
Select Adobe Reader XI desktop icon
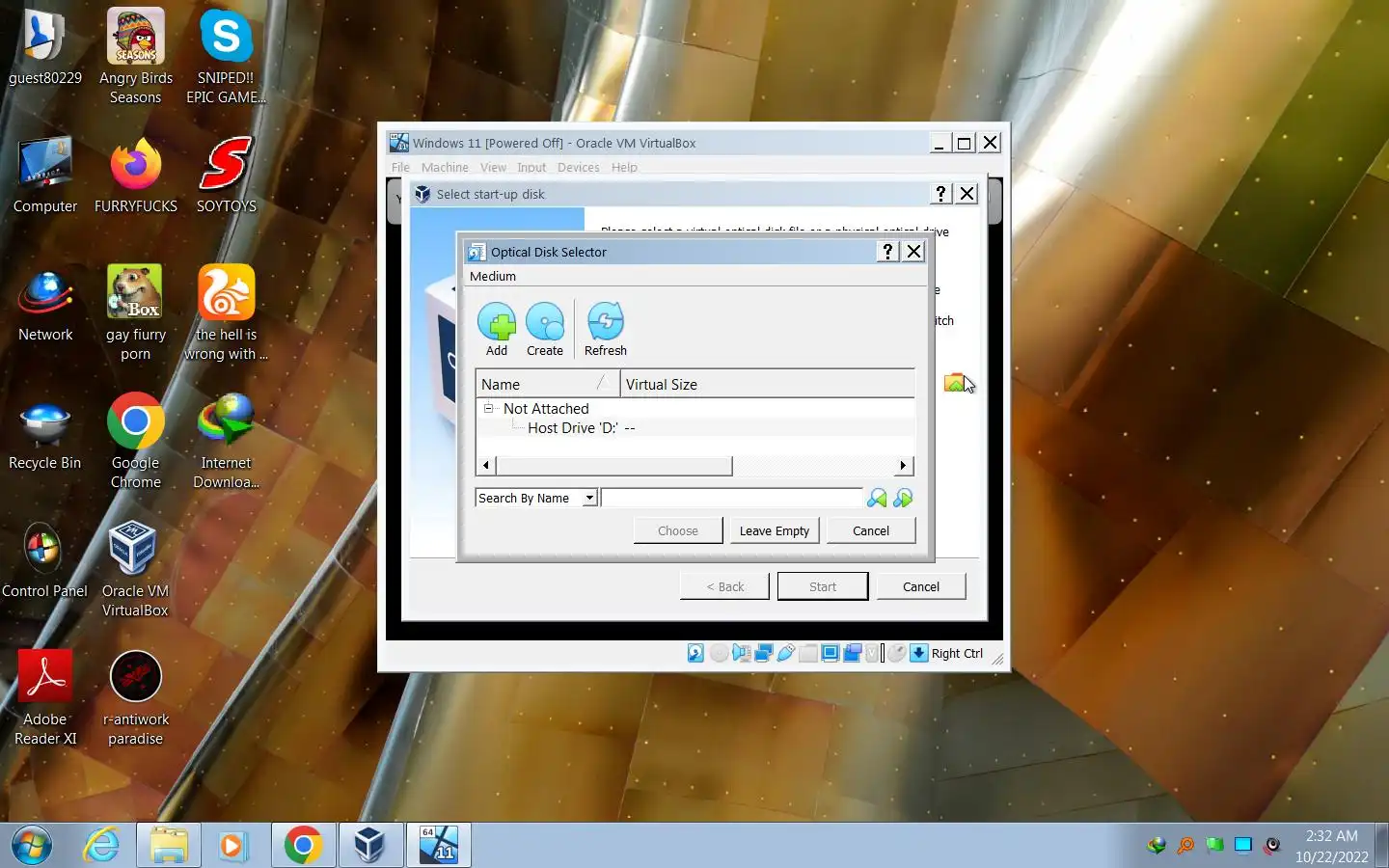(45, 697)
